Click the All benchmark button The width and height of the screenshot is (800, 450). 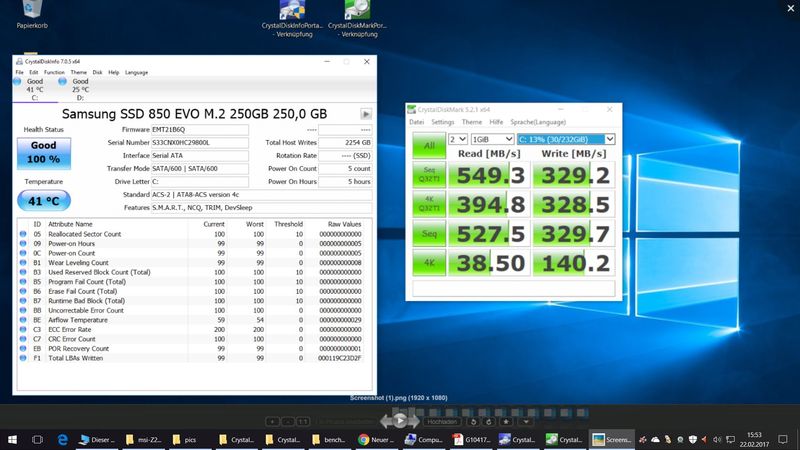[x=428, y=145]
